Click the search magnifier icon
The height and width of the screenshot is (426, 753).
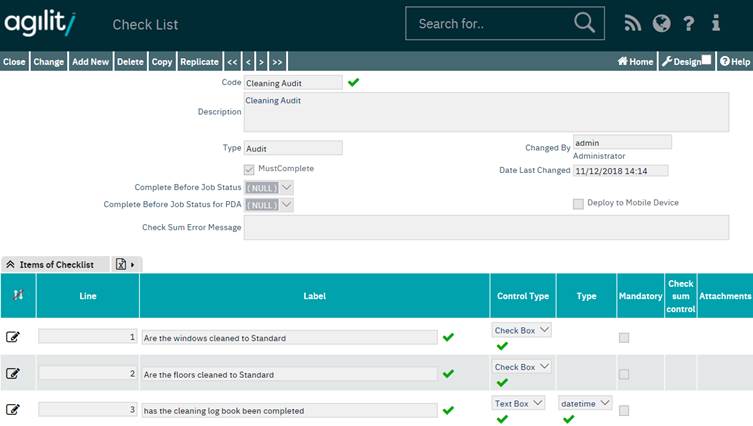[584, 24]
